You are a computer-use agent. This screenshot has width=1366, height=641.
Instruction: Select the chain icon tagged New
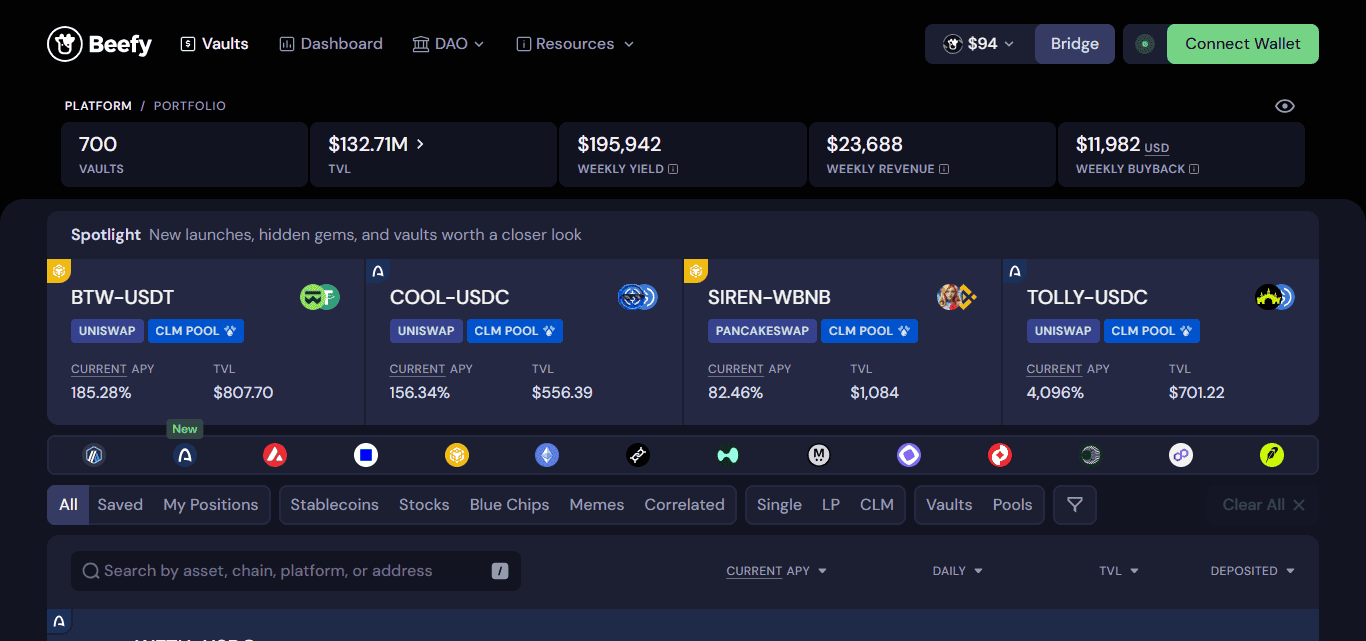(185, 455)
